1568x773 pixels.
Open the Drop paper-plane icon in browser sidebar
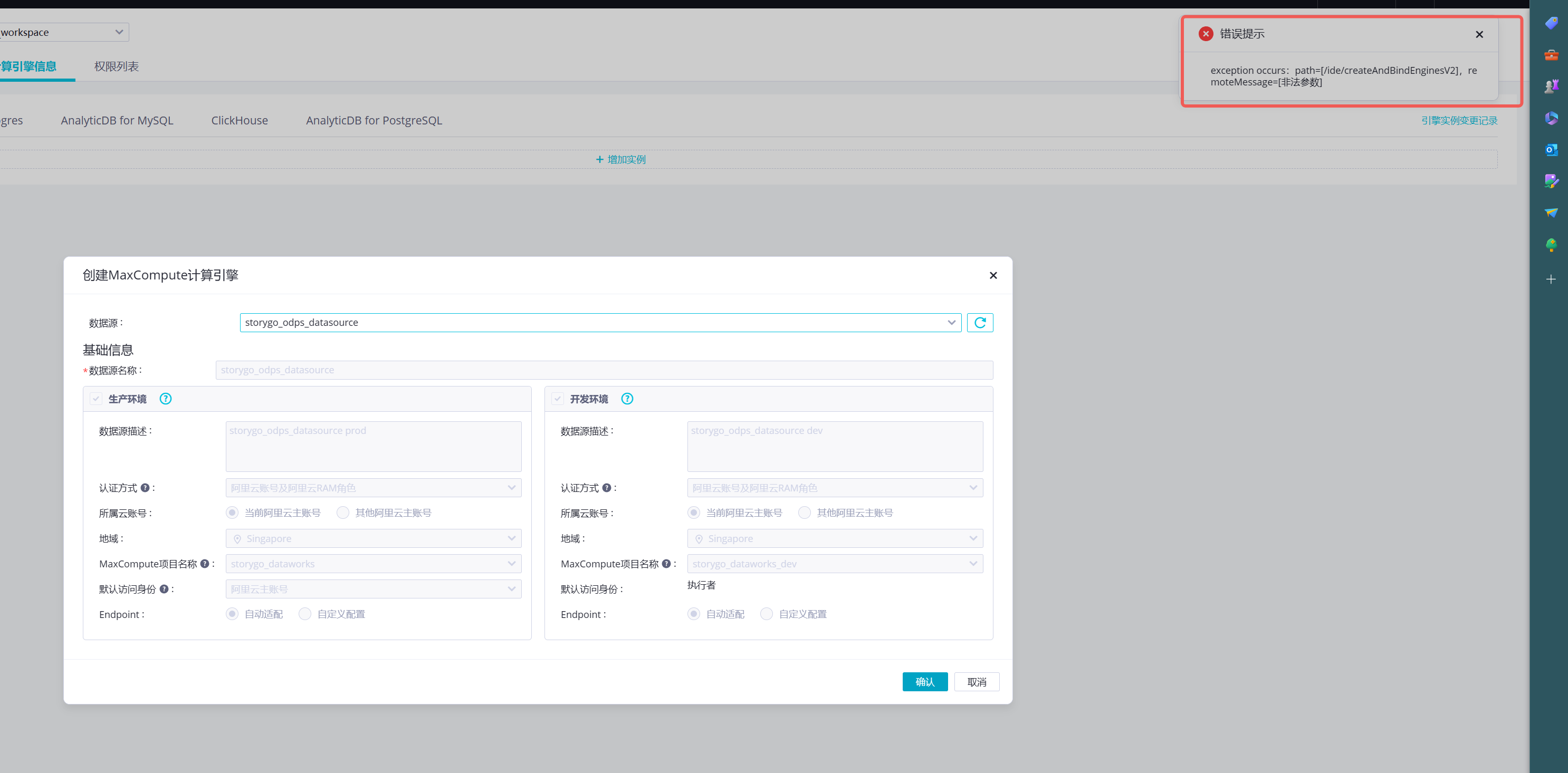1551,213
